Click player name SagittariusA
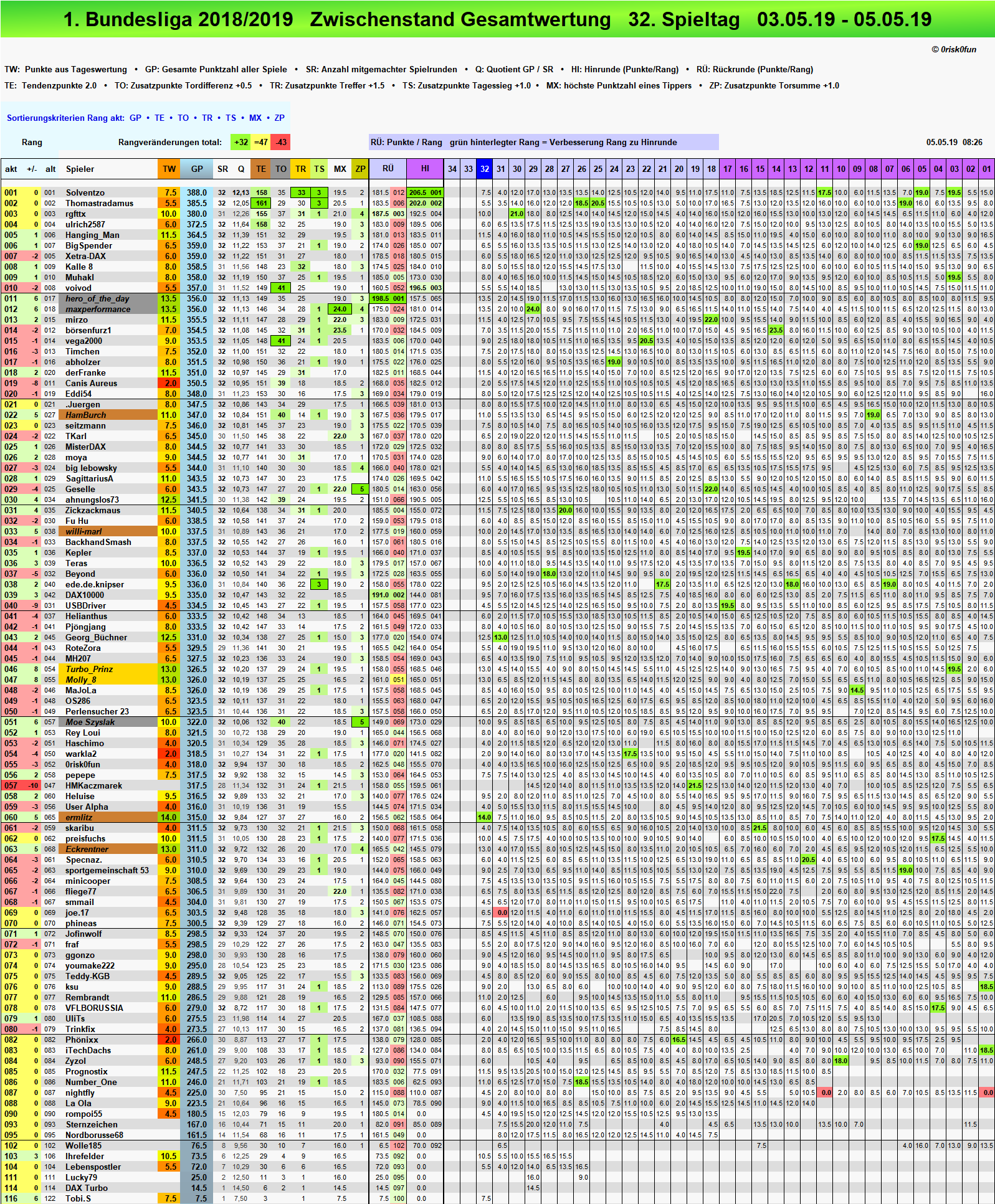This screenshot has width=995, height=1204. [90, 478]
